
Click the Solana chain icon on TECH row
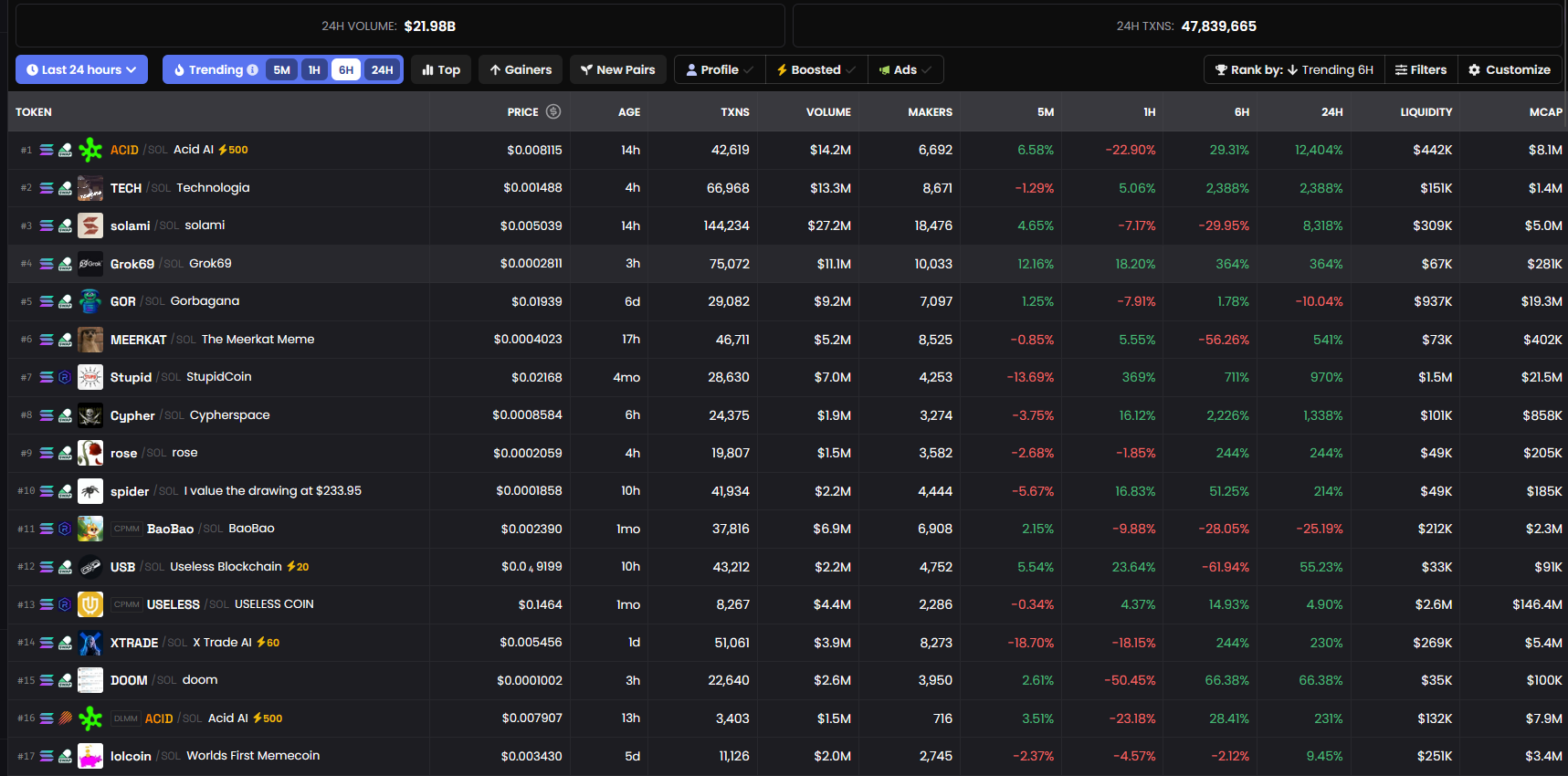[x=47, y=188]
